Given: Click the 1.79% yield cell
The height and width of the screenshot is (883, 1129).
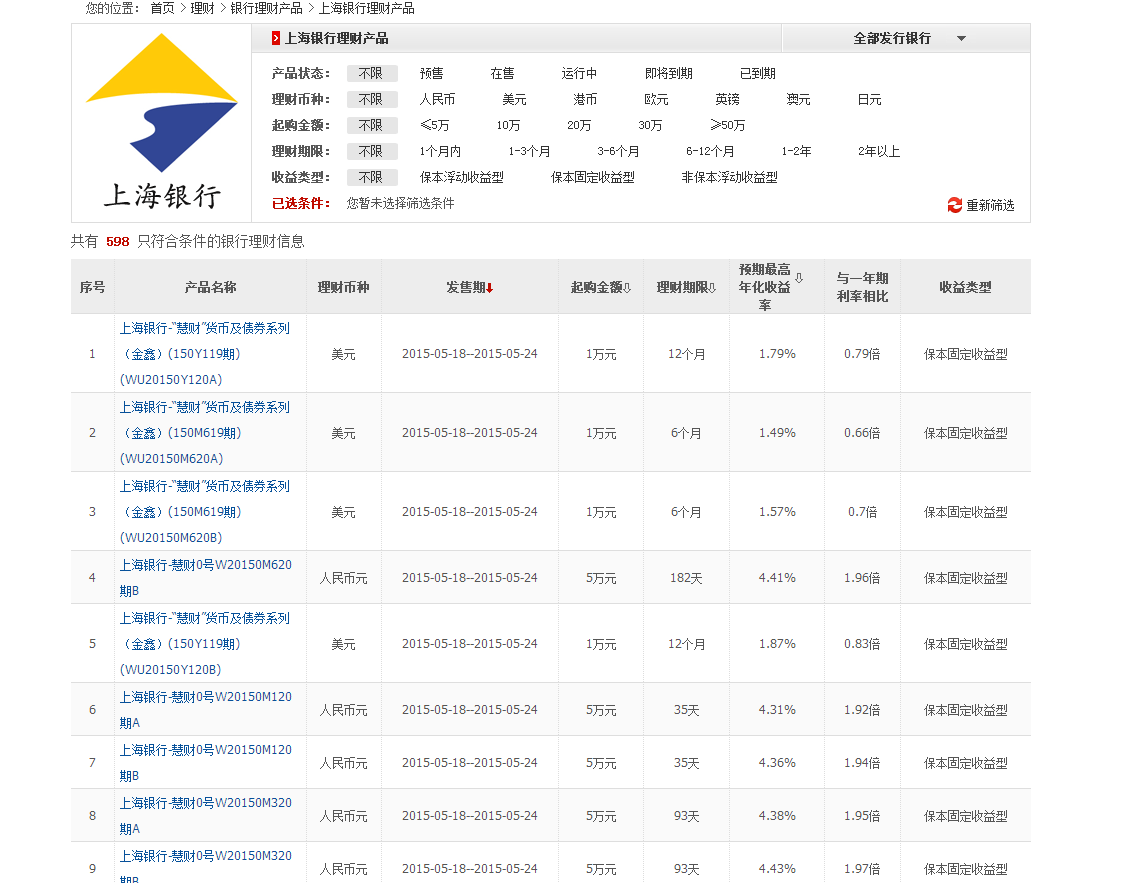Looking at the screenshot, I should (x=777, y=354).
